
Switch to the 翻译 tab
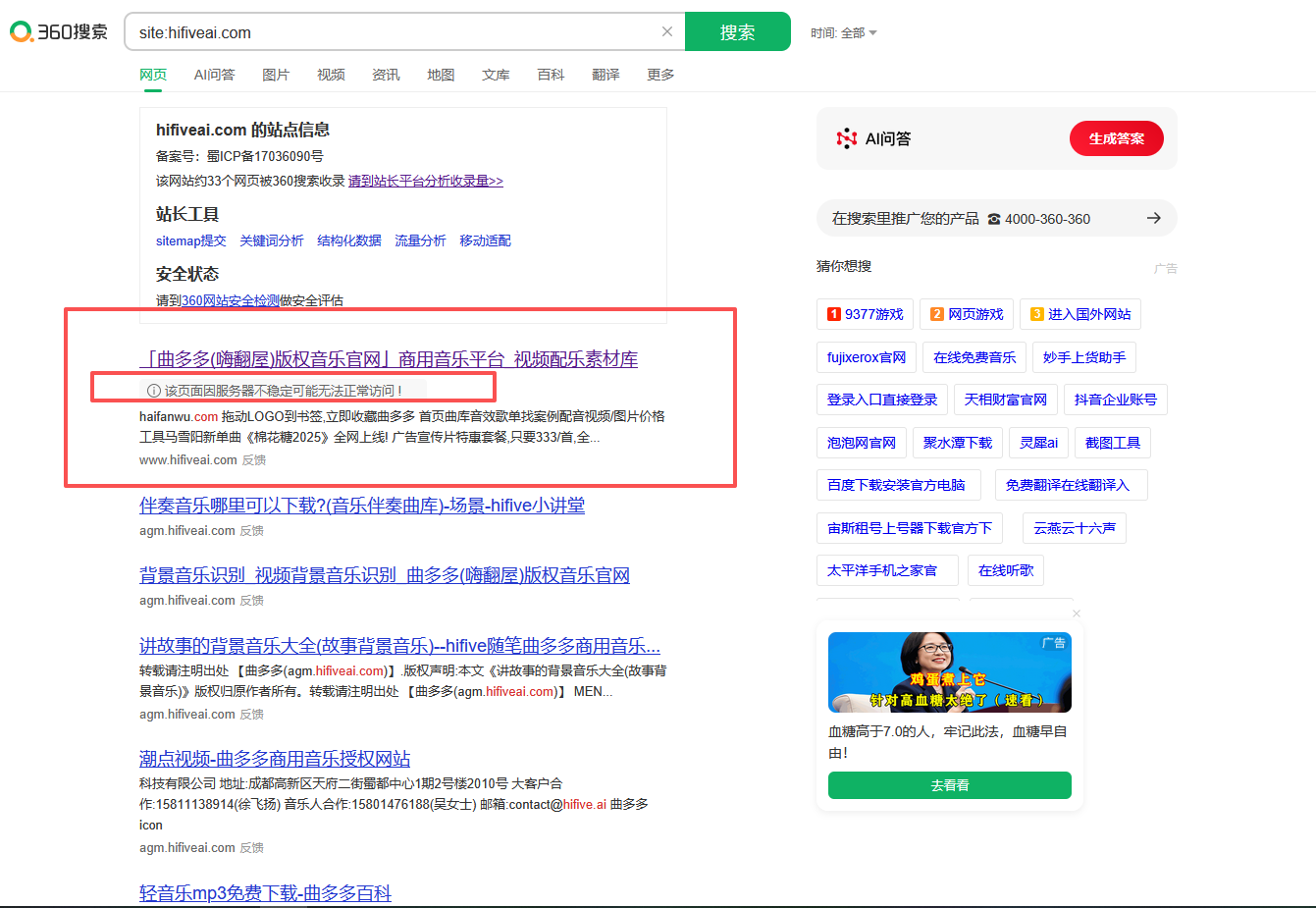[x=605, y=75]
